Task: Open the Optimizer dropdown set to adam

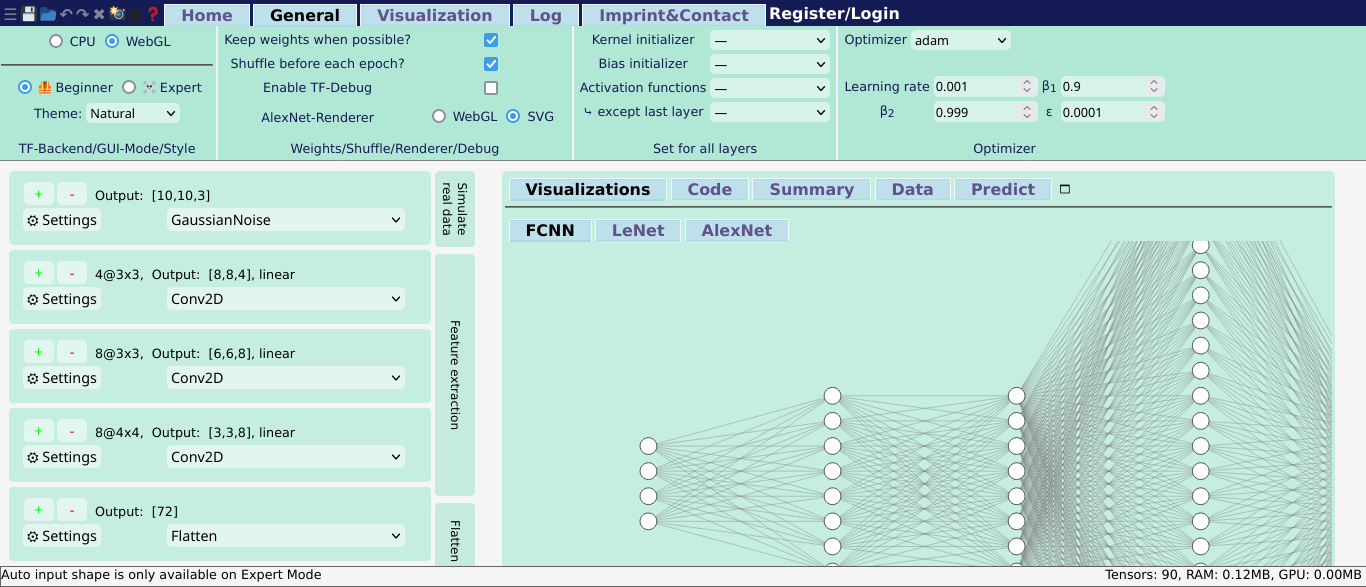Action: pyautogui.click(x=961, y=40)
